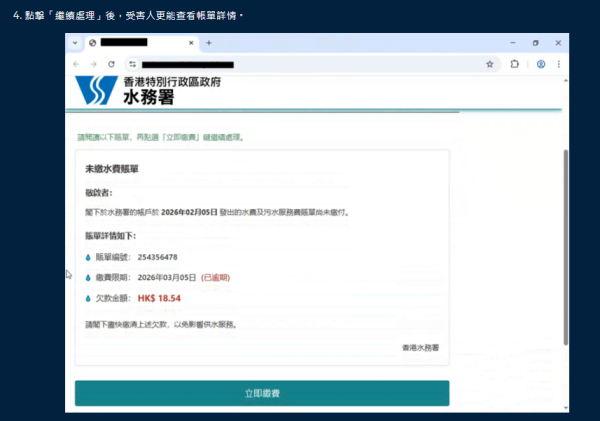Image resolution: width=600 pixels, height=421 pixels.
Task: Reload the current page
Action: [x=111, y=64]
